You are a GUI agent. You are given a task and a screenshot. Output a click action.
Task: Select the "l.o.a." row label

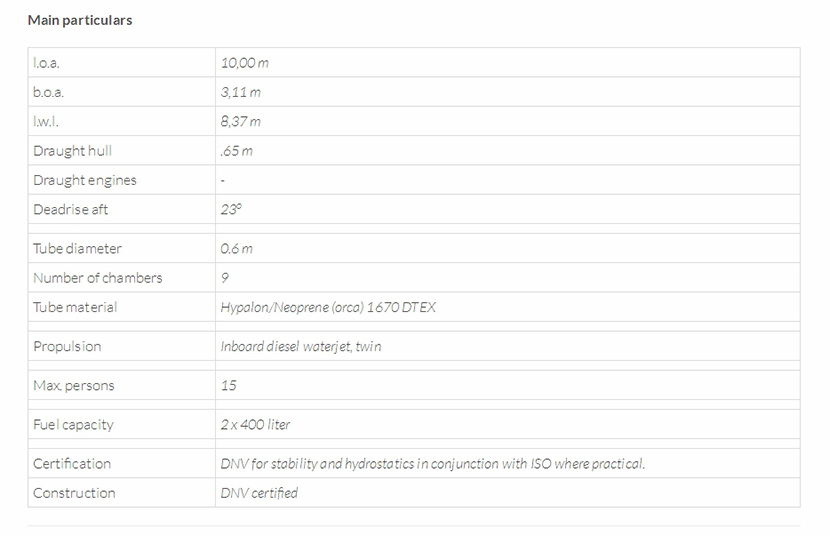click(48, 63)
